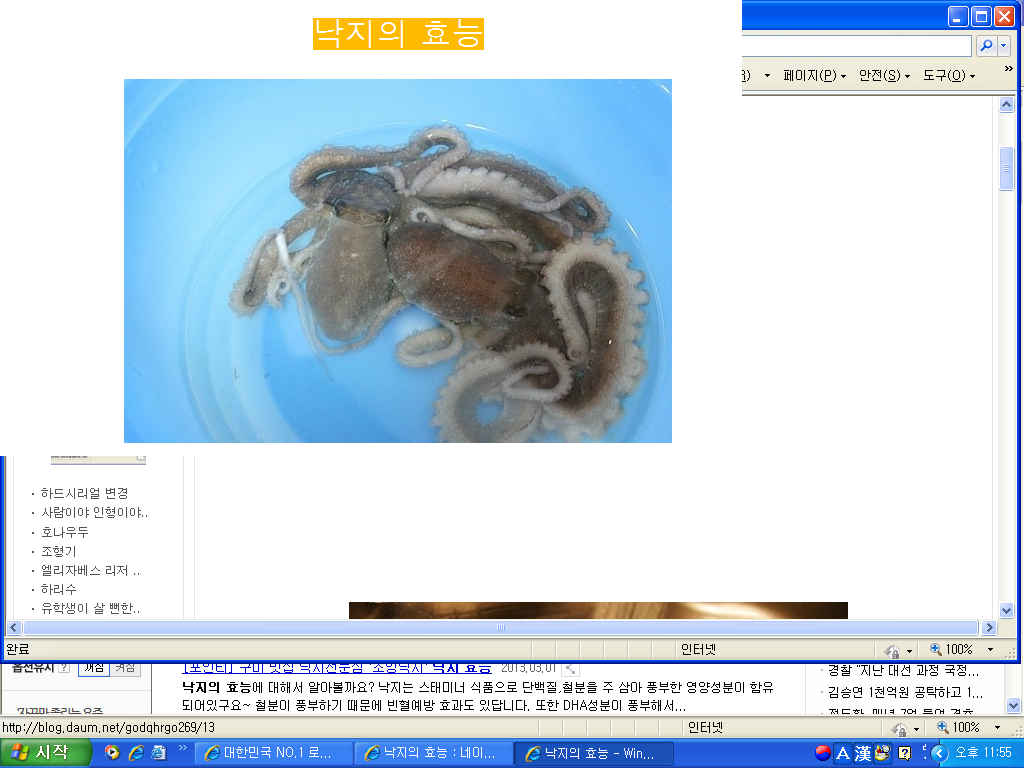Click the vertical scrollbar down arrow

(1007, 610)
